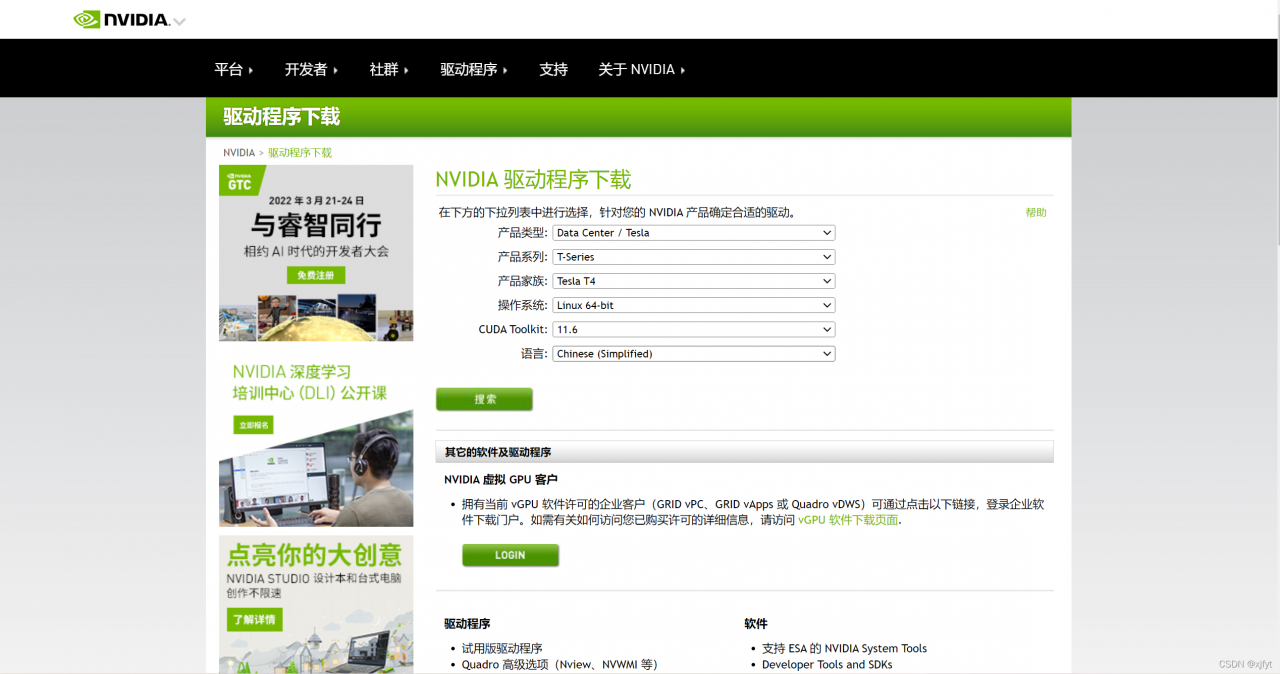Click the 驱动程序下载 breadcrumb link
The height and width of the screenshot is (674, 1280).
300,153
